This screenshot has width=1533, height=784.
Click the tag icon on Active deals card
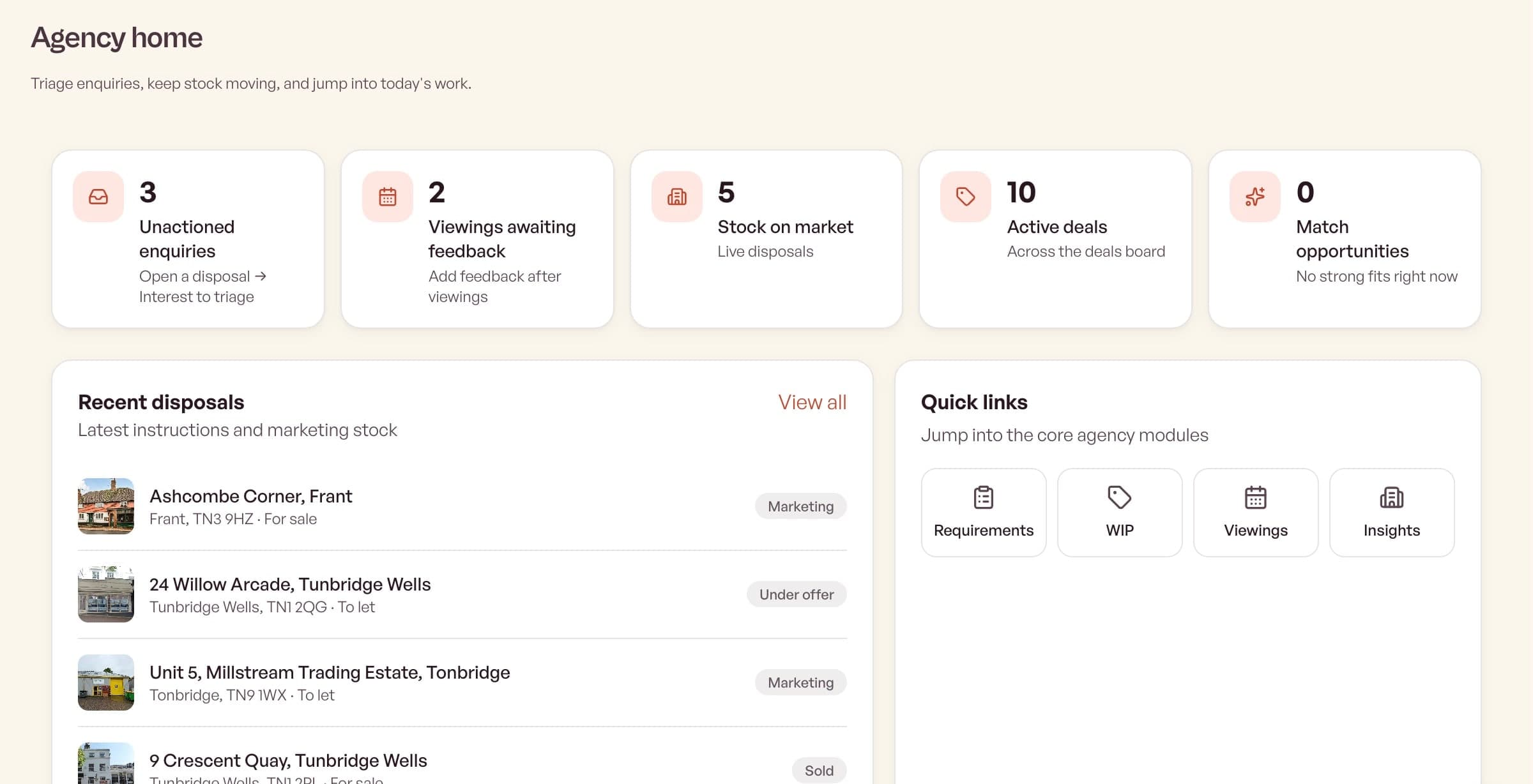click(966, 197)
